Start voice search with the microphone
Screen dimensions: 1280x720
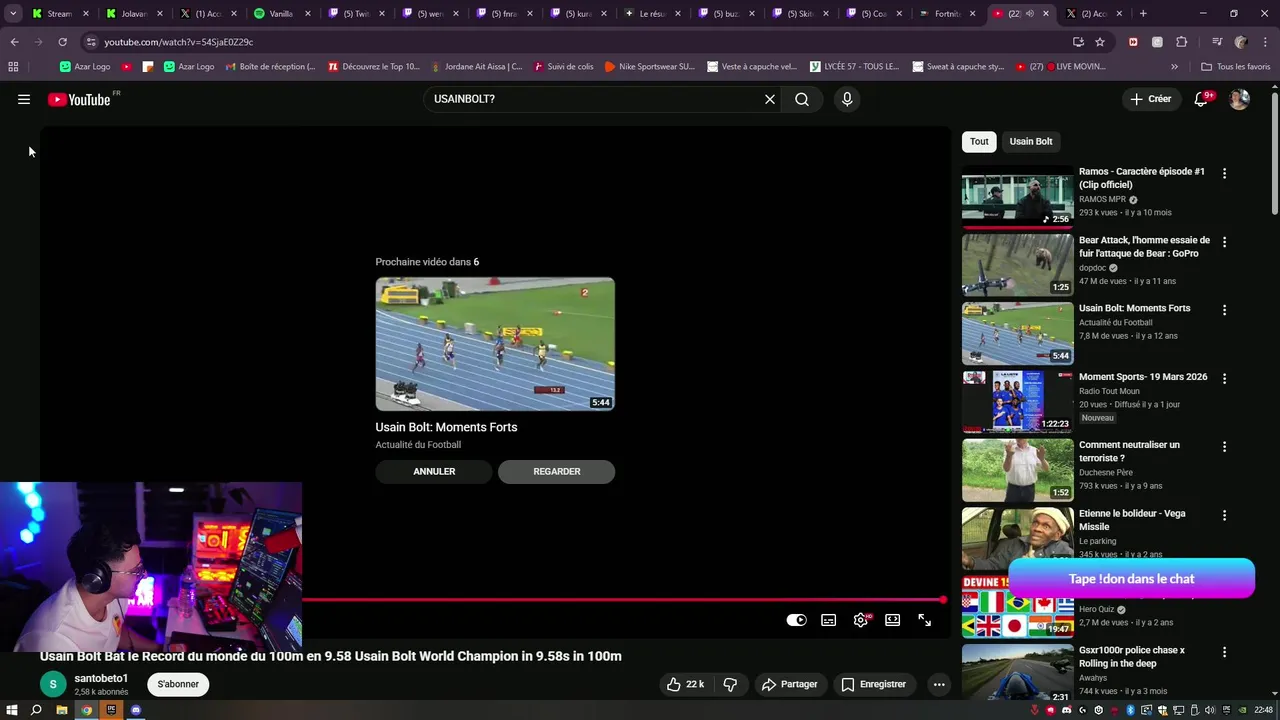pyautogui.click(x=847, y=99)
